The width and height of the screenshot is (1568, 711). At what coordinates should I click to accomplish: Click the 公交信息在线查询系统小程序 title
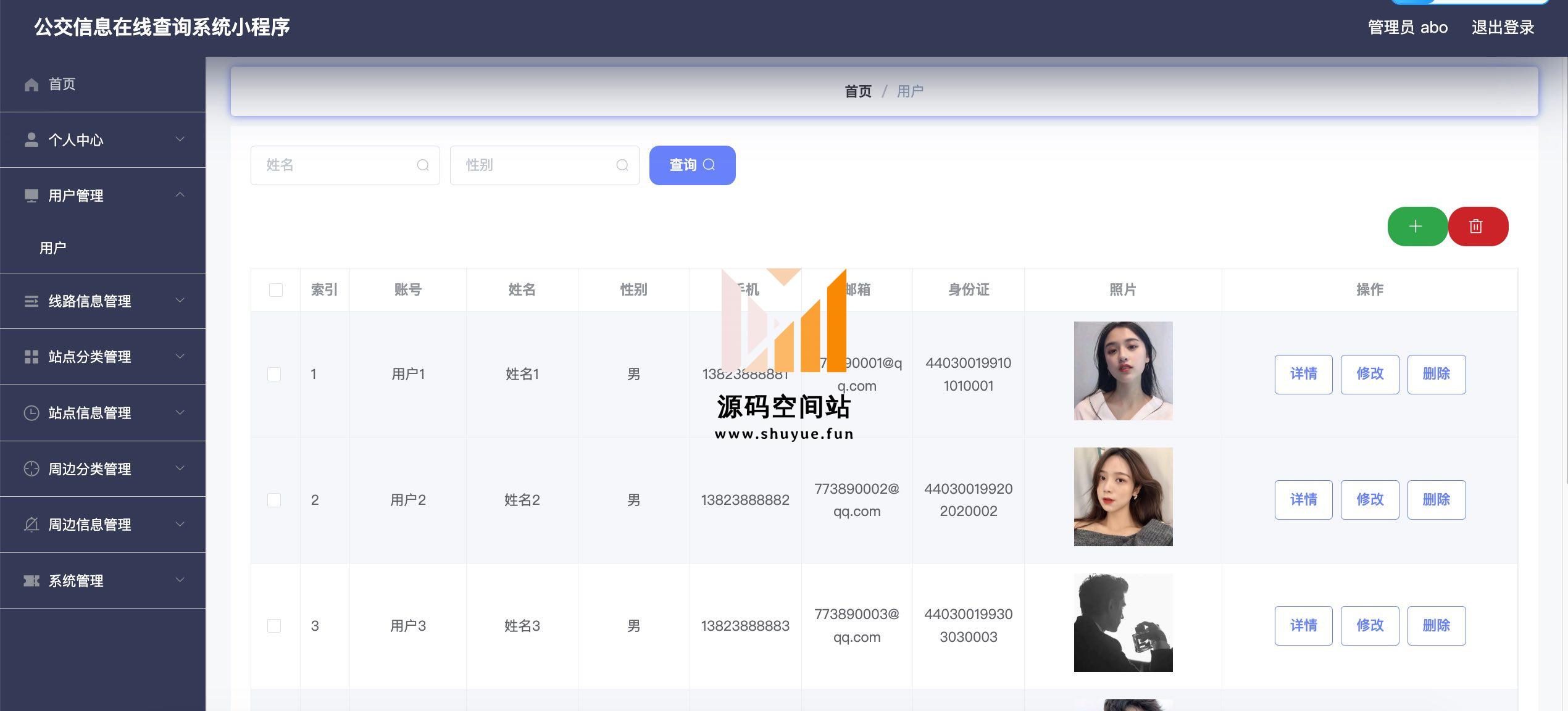tap(162, 27)
